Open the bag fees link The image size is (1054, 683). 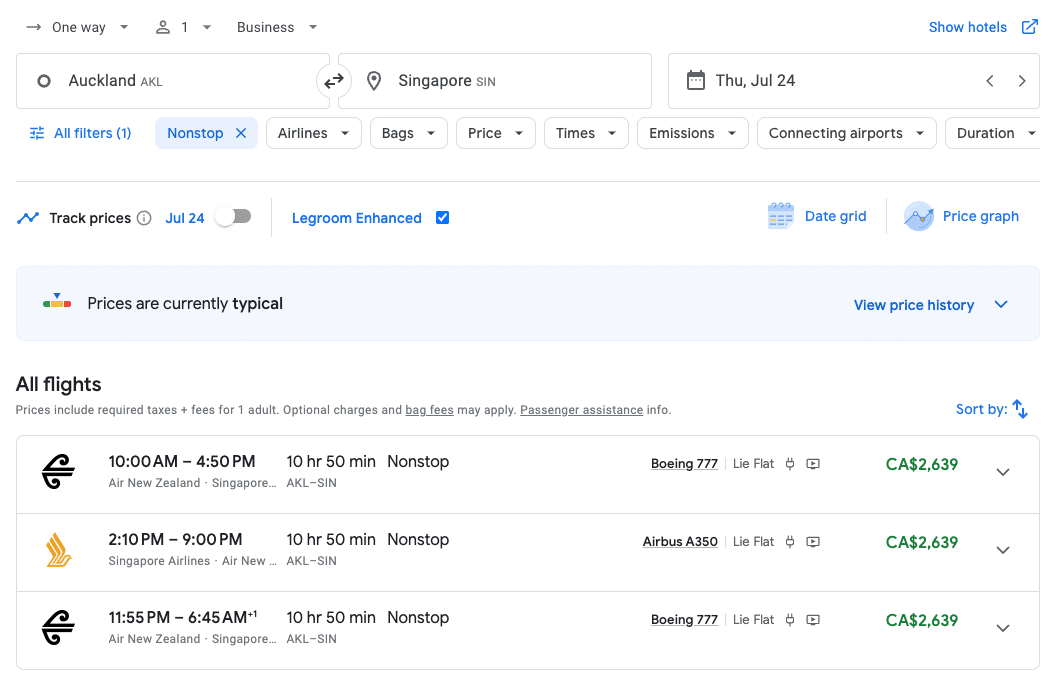click(429, 410)
